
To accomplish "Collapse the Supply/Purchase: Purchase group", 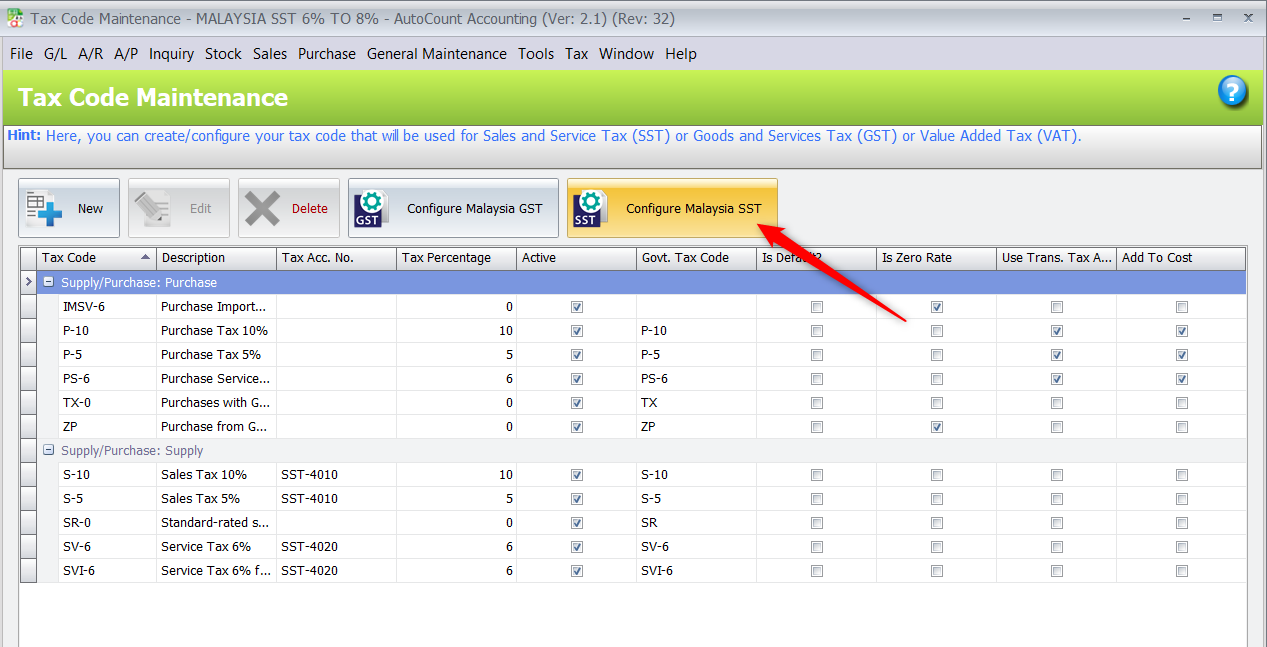I will pyautogui.click(x=49, y=283).
